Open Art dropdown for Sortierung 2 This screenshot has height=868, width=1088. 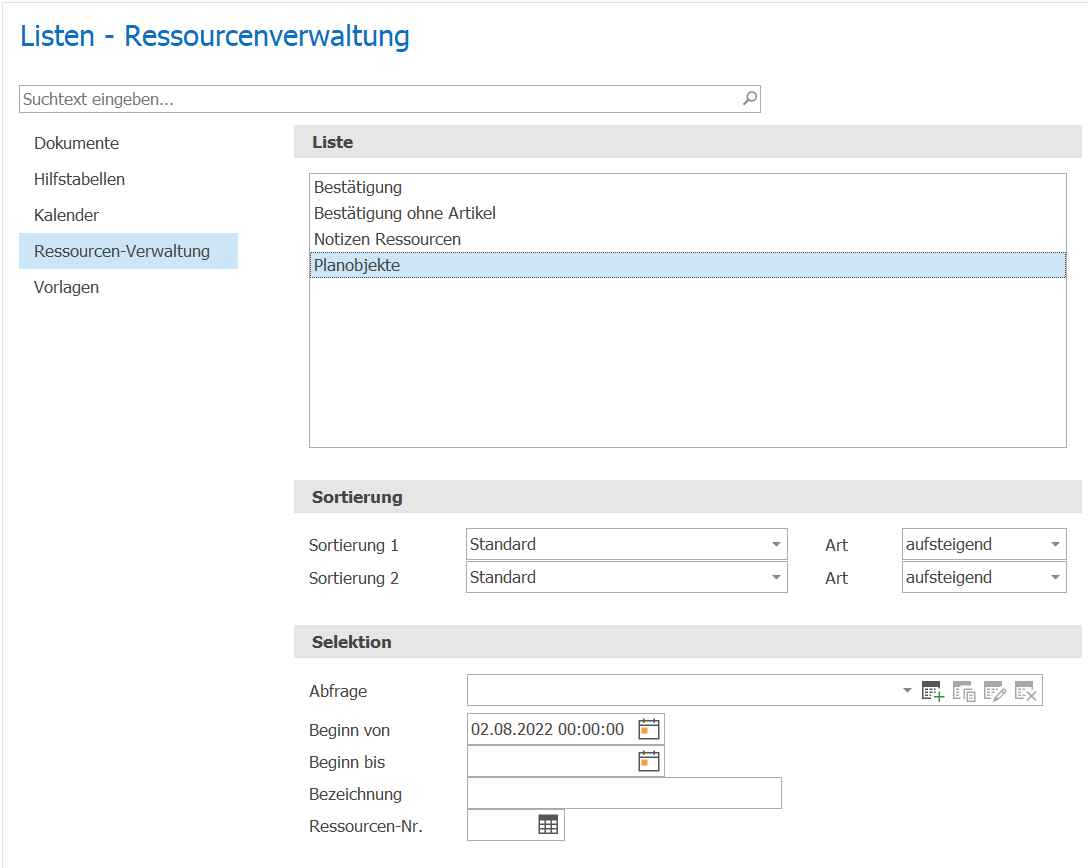click(1055, 577)
